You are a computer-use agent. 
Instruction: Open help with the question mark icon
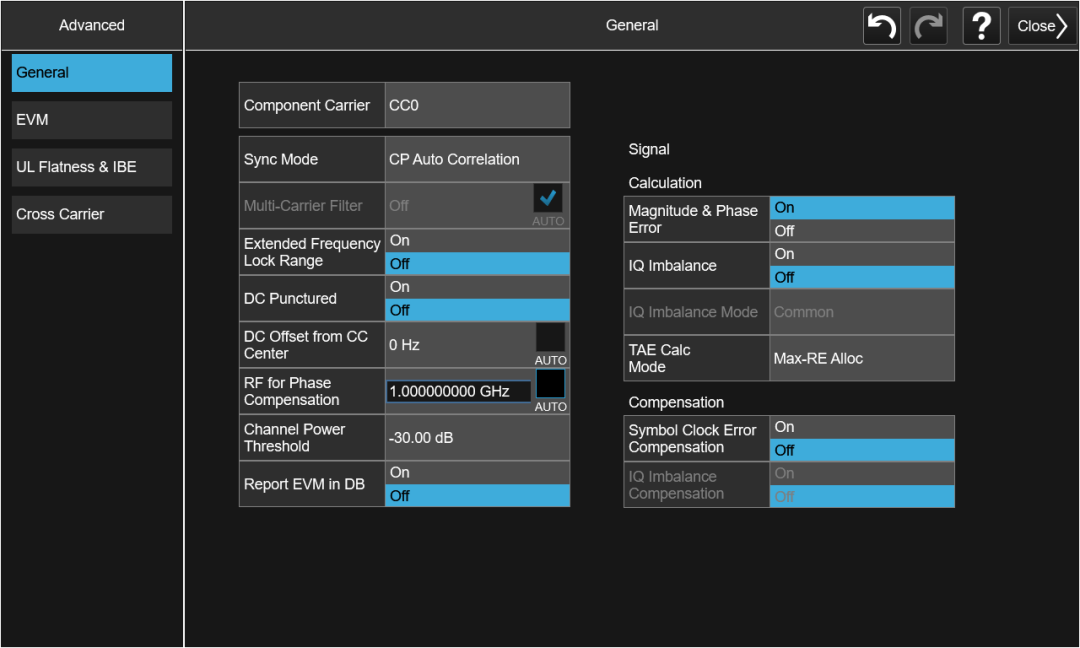pos(981,26)
